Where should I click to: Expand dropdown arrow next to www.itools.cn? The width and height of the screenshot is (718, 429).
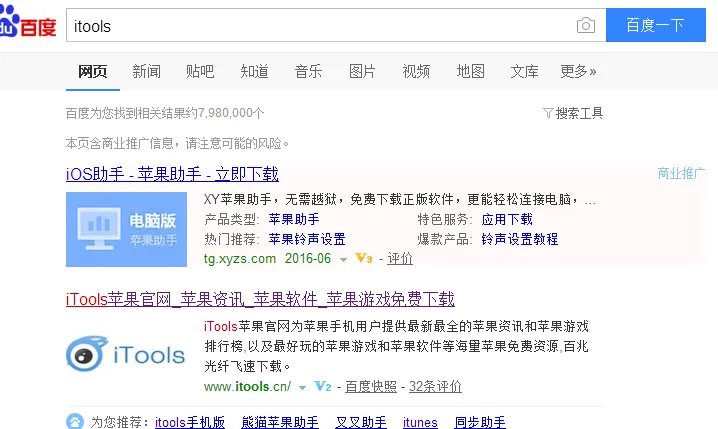tap(302, 388)
